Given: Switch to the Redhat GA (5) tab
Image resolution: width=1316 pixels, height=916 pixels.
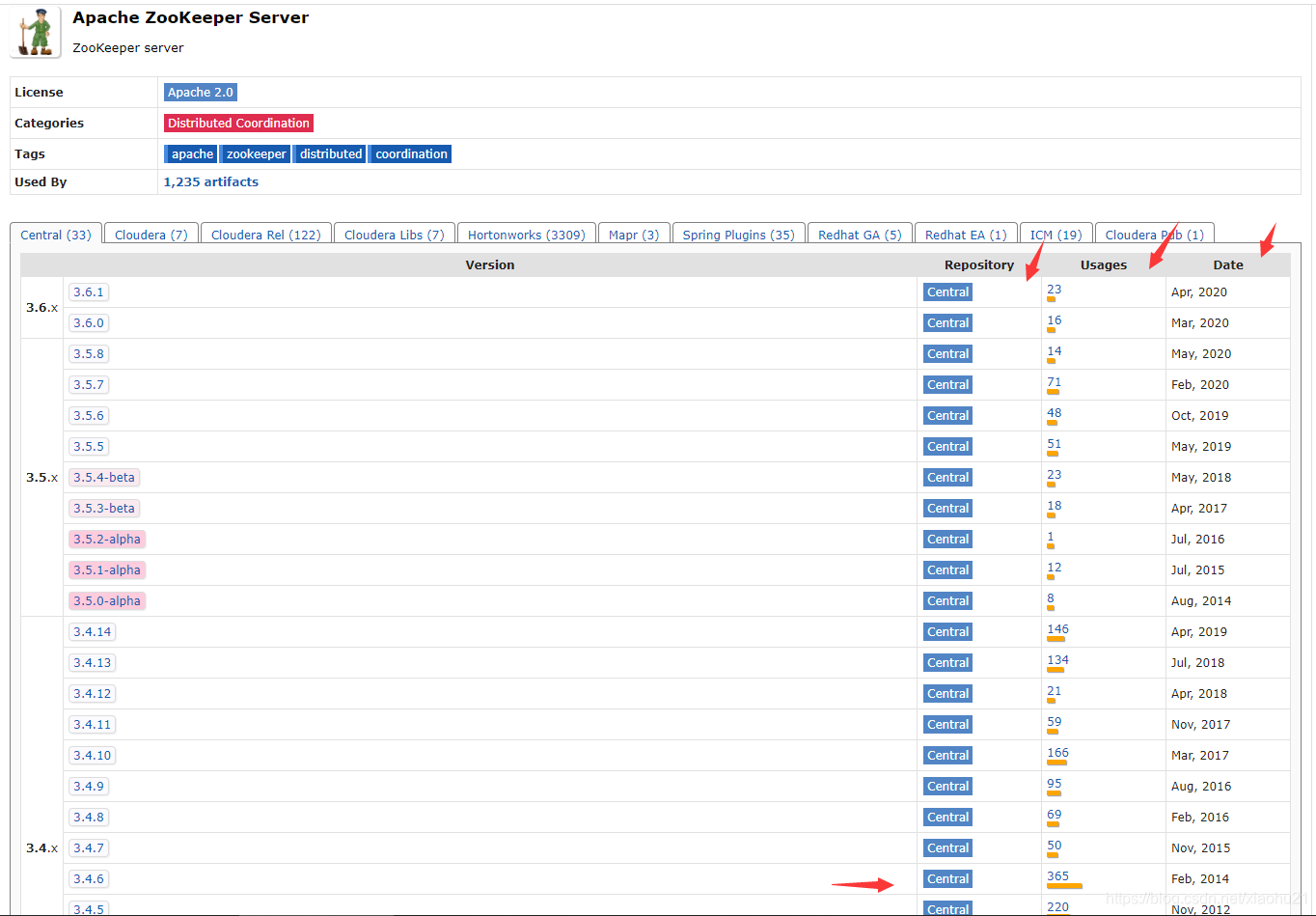Looking at the screenshot, I should tap(860, 235).
